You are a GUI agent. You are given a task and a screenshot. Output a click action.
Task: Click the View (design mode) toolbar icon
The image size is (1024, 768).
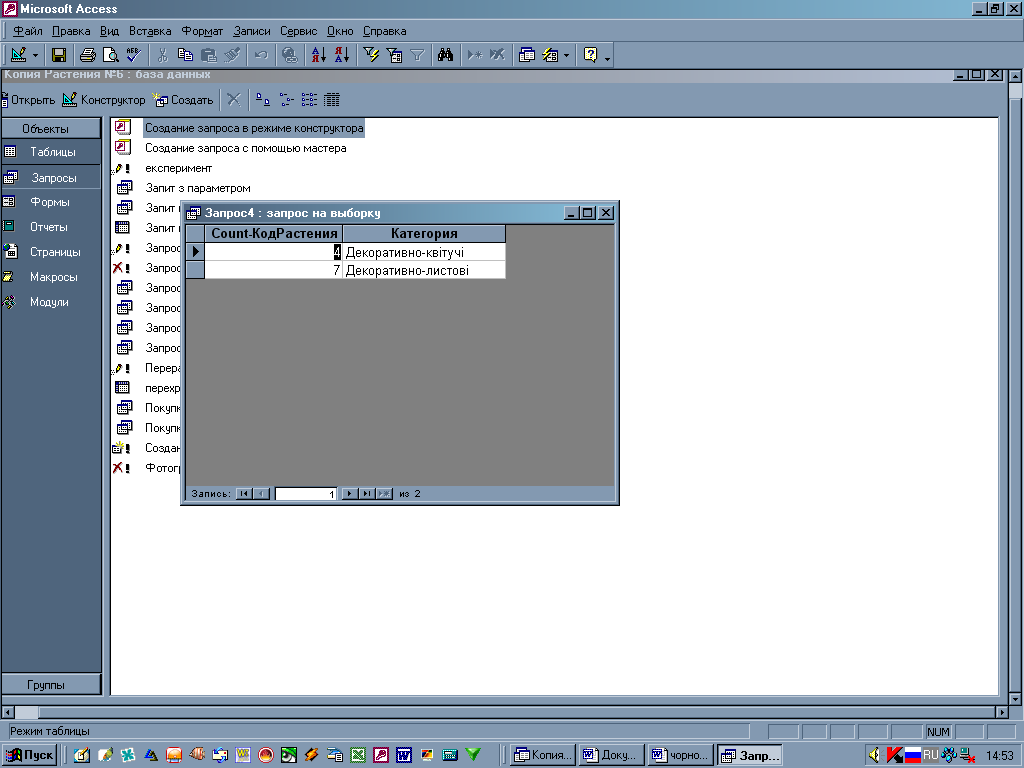pos(19,56)
